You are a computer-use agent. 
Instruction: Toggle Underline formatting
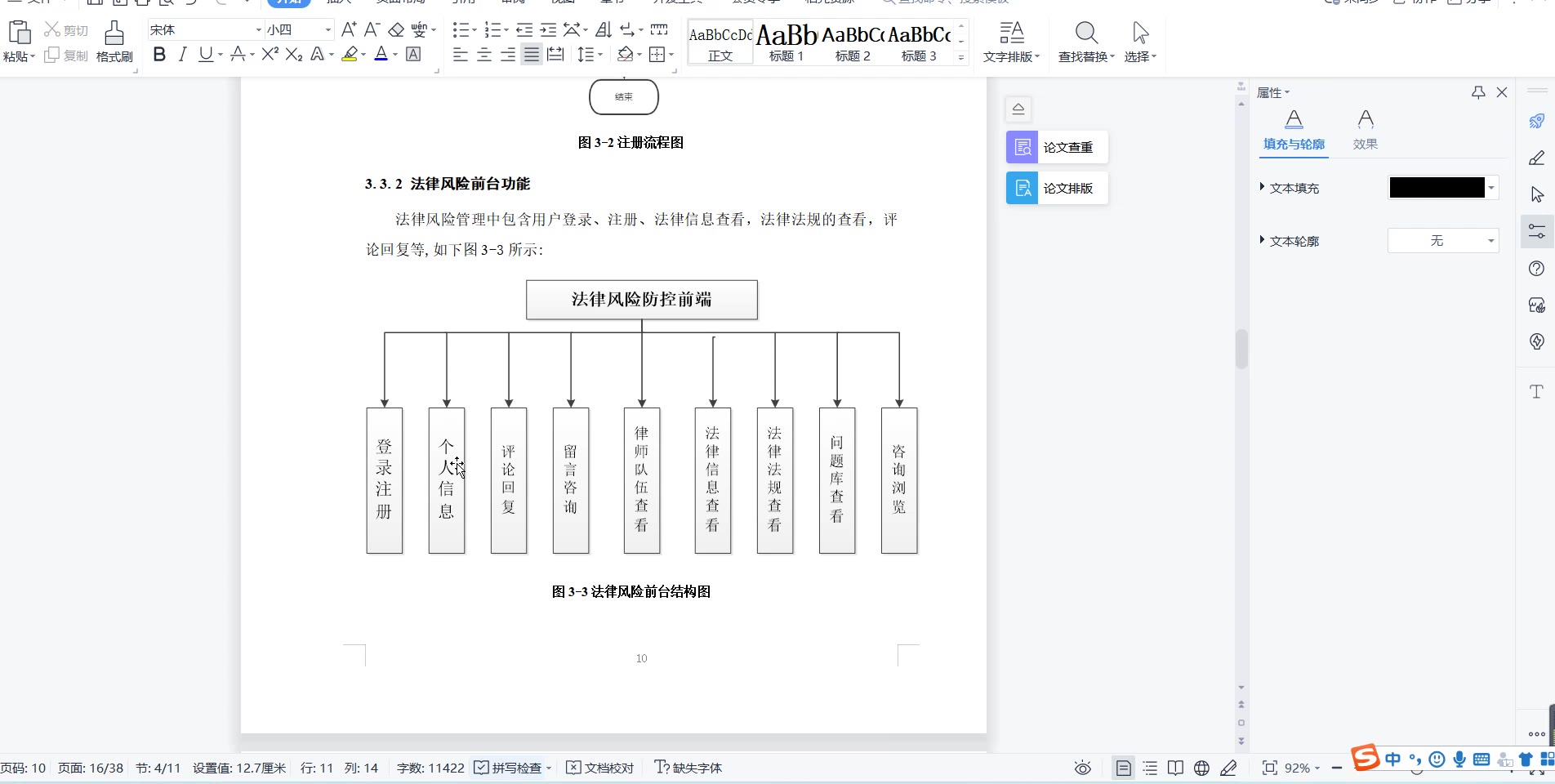(x=205, y=54)
